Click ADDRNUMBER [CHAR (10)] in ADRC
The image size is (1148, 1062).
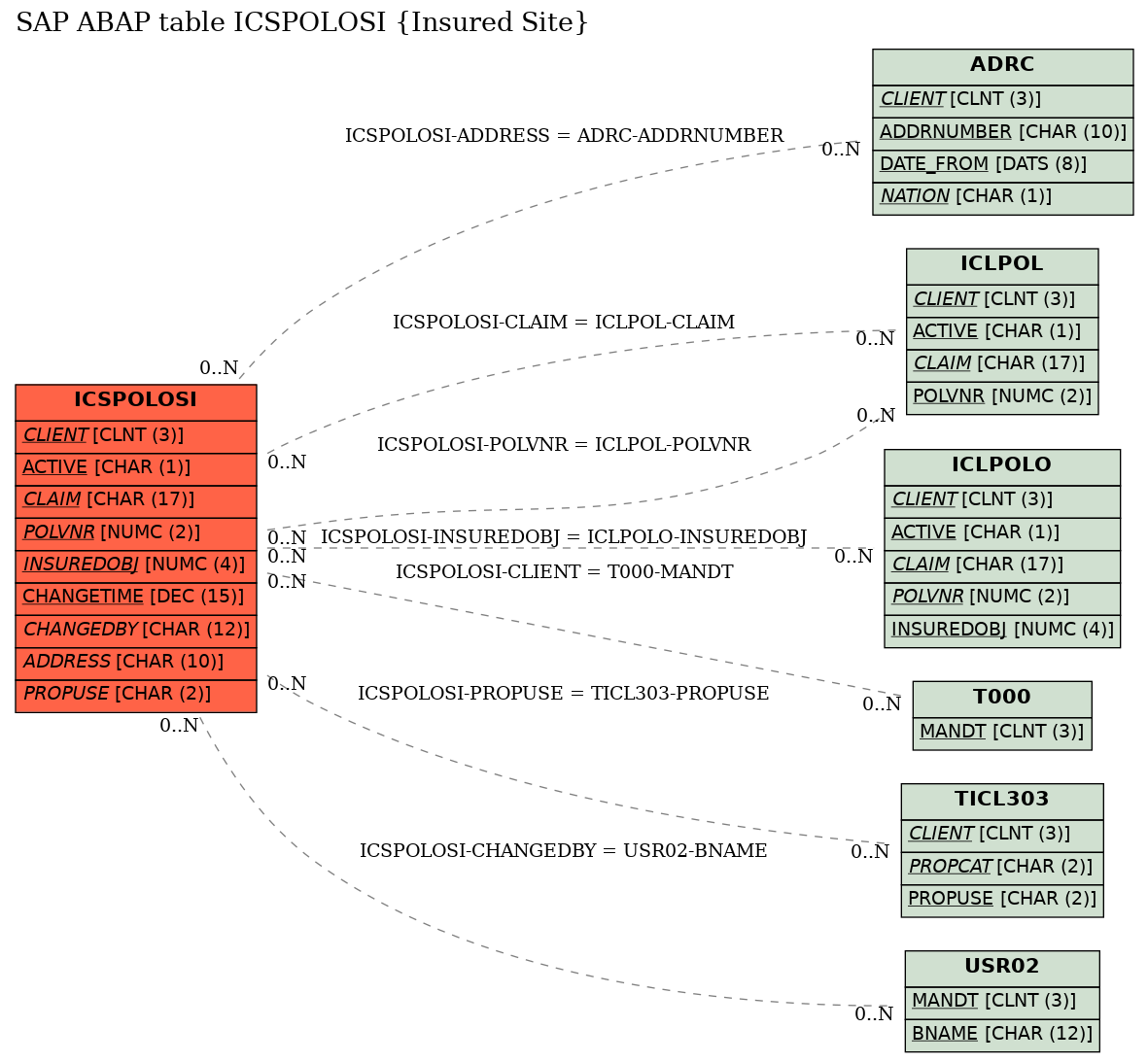click(1002, 133)
